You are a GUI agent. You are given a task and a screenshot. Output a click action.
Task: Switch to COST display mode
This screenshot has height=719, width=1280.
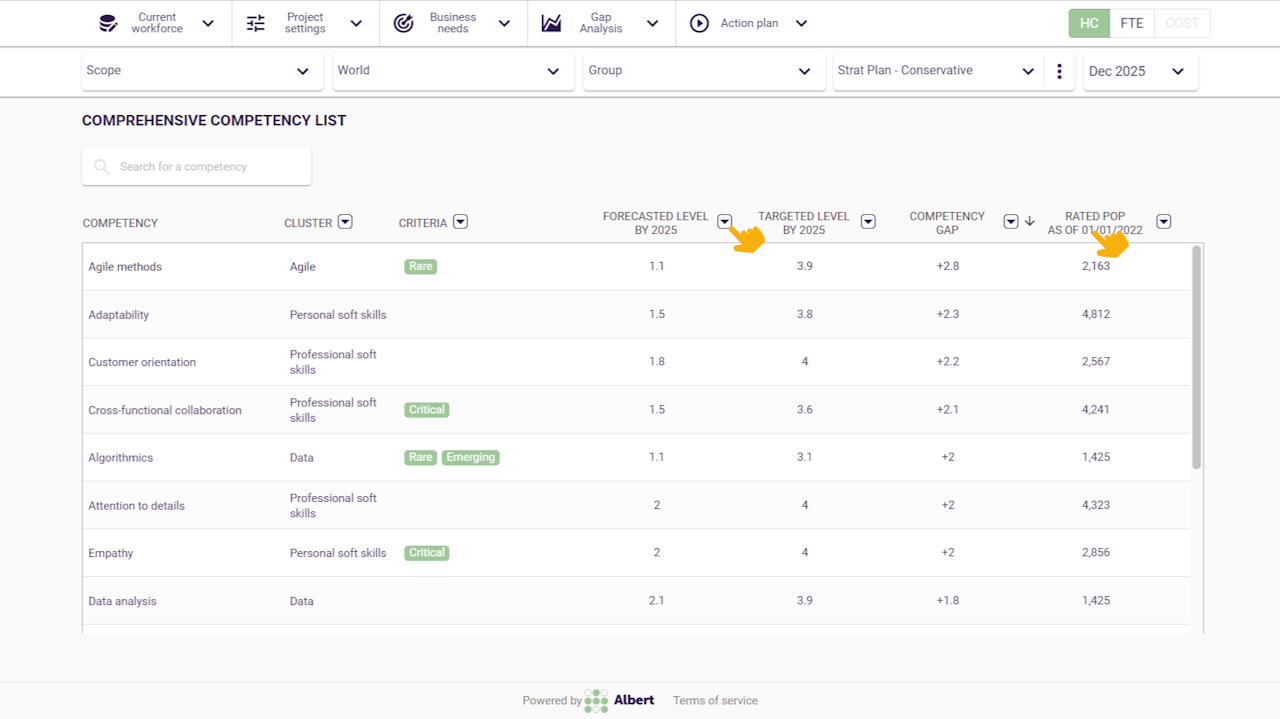coord(1182,23)
